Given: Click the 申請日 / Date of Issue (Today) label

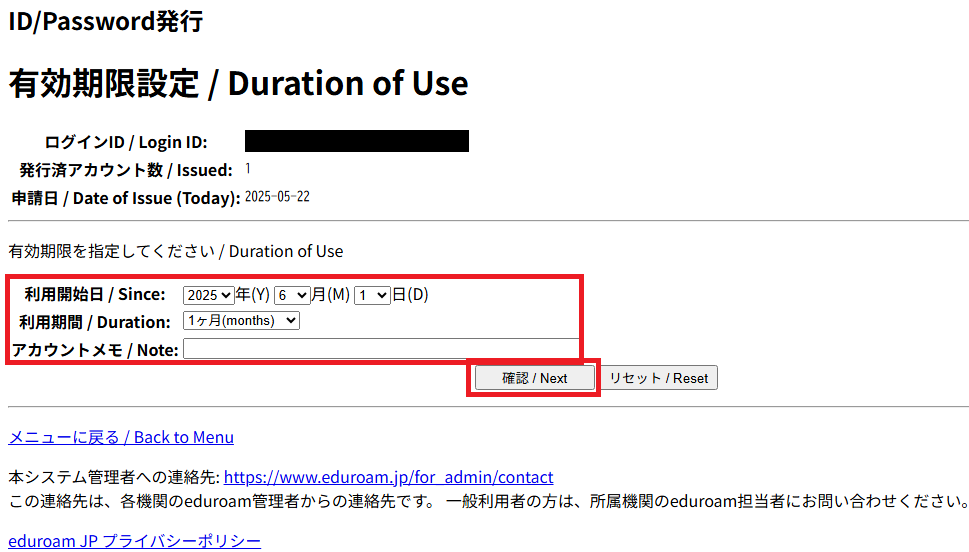Looking at the screenshot, I should point(126,198).
